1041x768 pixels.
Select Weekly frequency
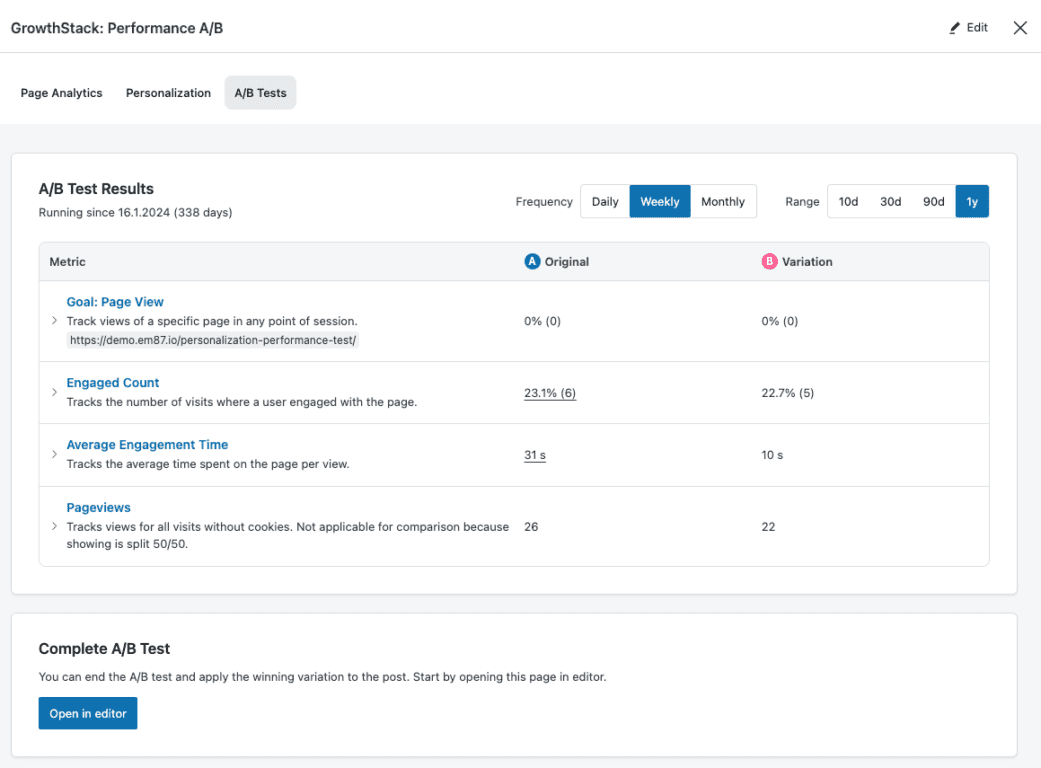point(659,201)
